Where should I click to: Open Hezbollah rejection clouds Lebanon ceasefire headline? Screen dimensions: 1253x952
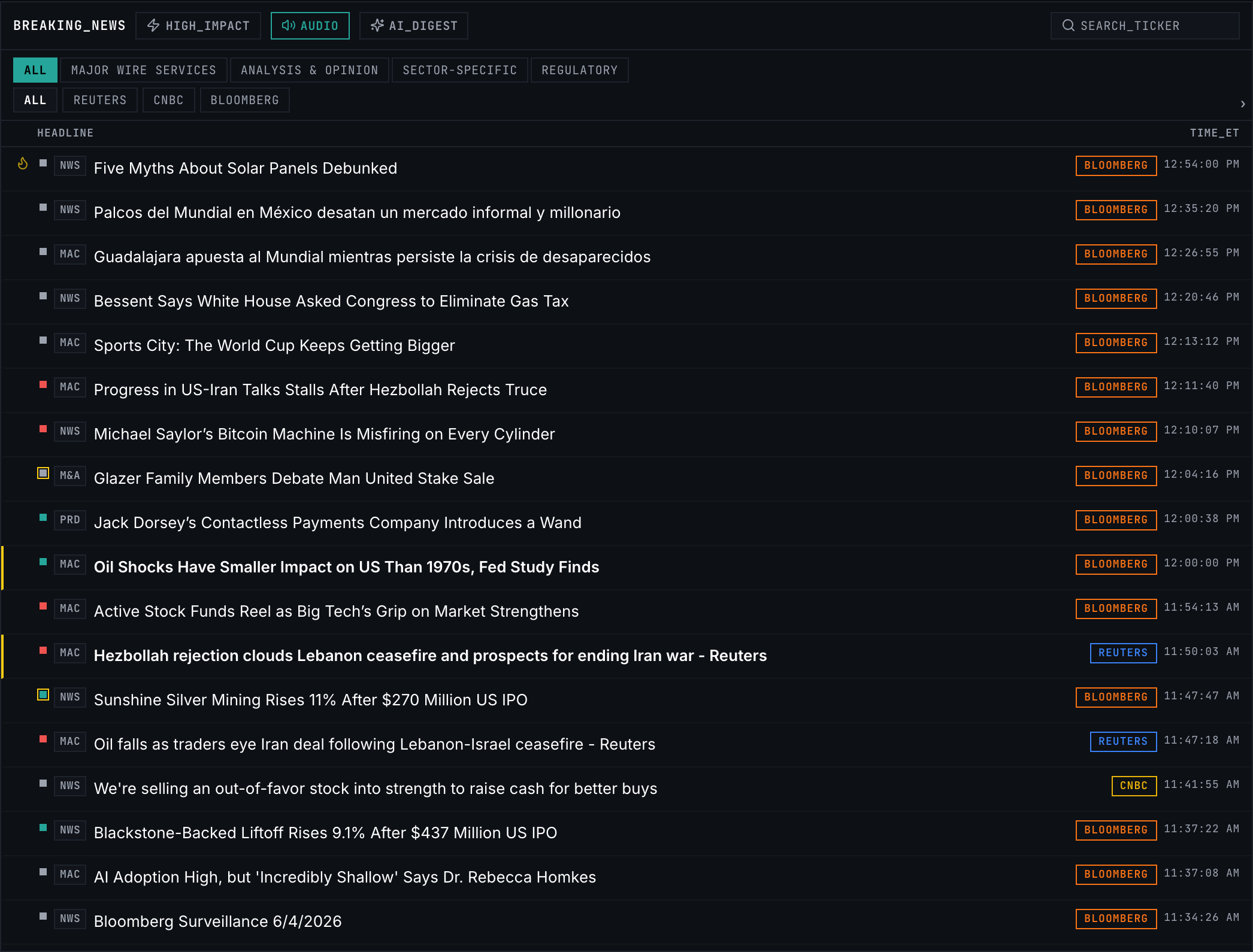coord(430,656)
